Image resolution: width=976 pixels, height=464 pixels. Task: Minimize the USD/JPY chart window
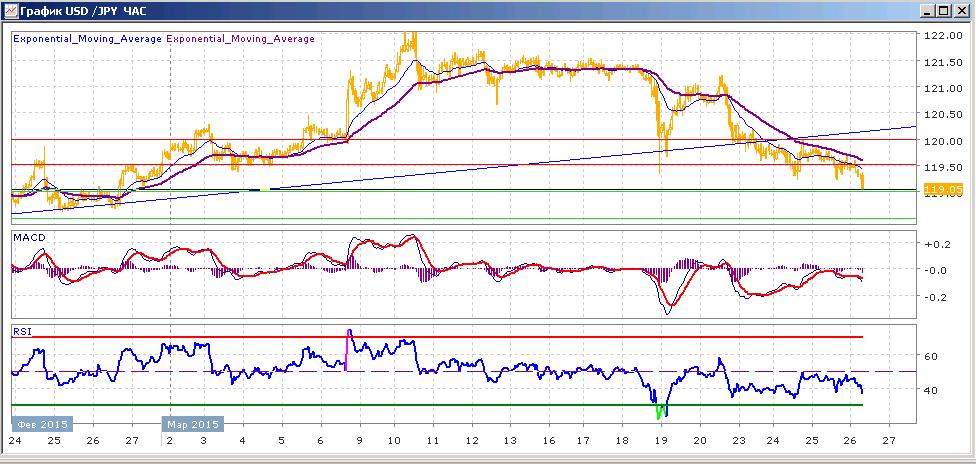coord(928,11)
